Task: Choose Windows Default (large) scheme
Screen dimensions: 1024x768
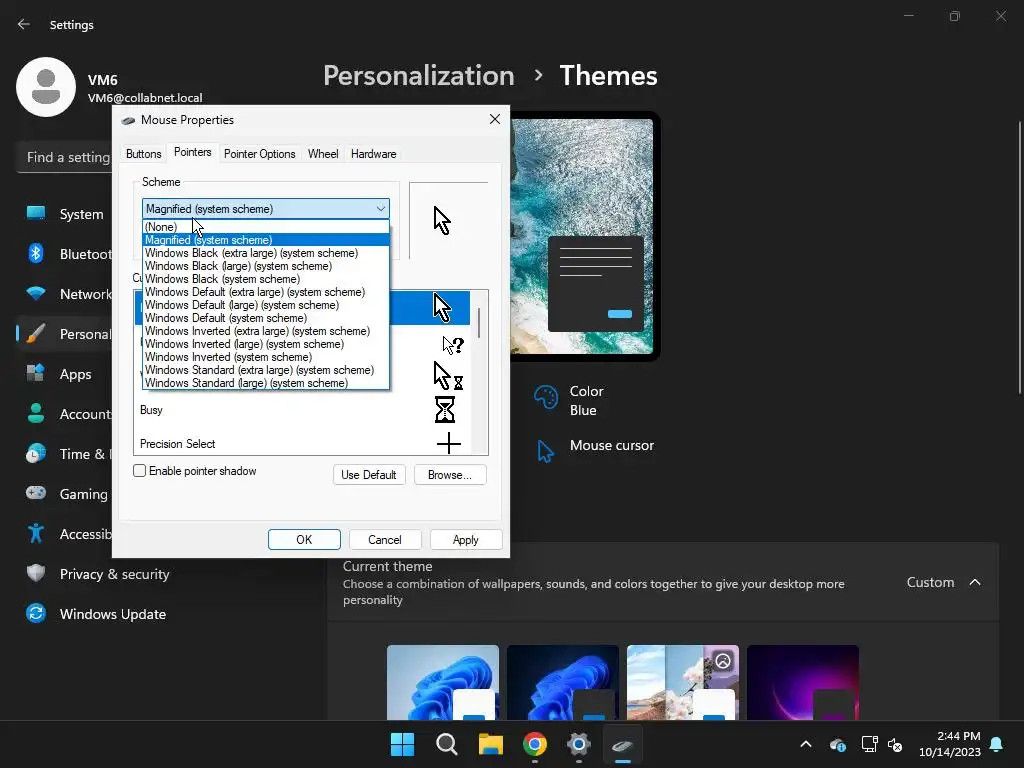Action: point(266,305)
